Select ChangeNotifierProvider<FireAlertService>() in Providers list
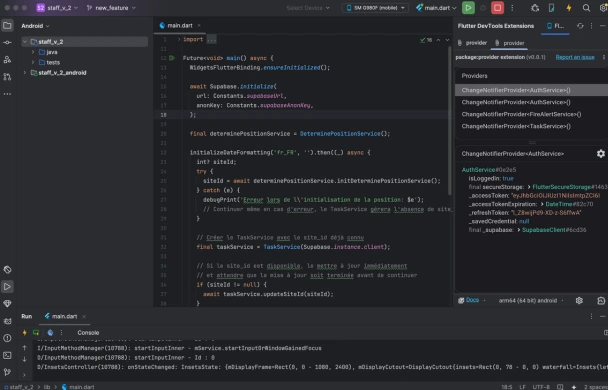The width and height of the screenshot is (608, 390). (x=531, y=114)
